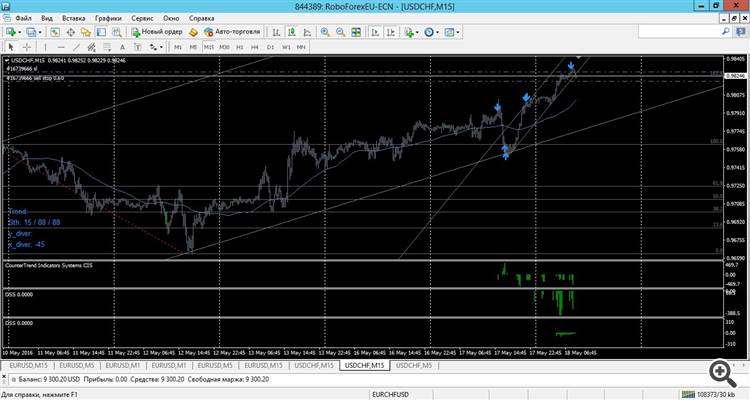Enable chart auto scroll
The height and width of the screenshot is (400, 750).
pos(375,32)
